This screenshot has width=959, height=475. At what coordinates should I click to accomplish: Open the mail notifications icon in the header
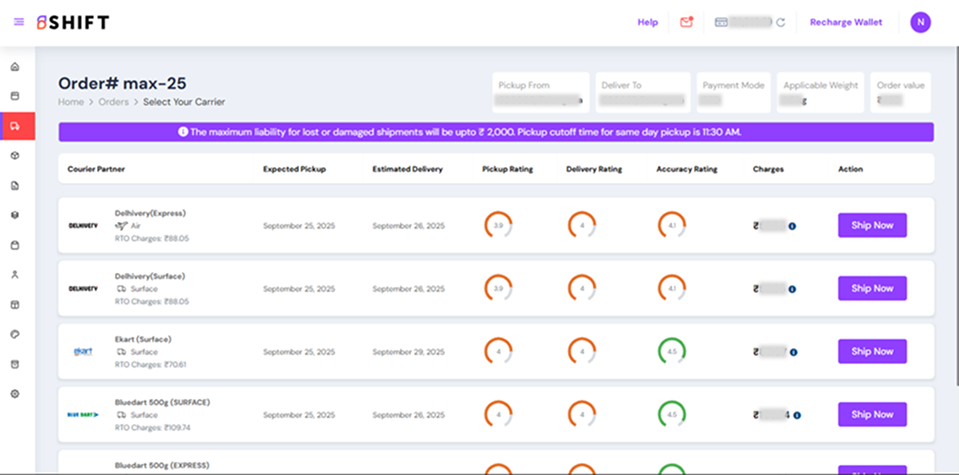(686, 22)
